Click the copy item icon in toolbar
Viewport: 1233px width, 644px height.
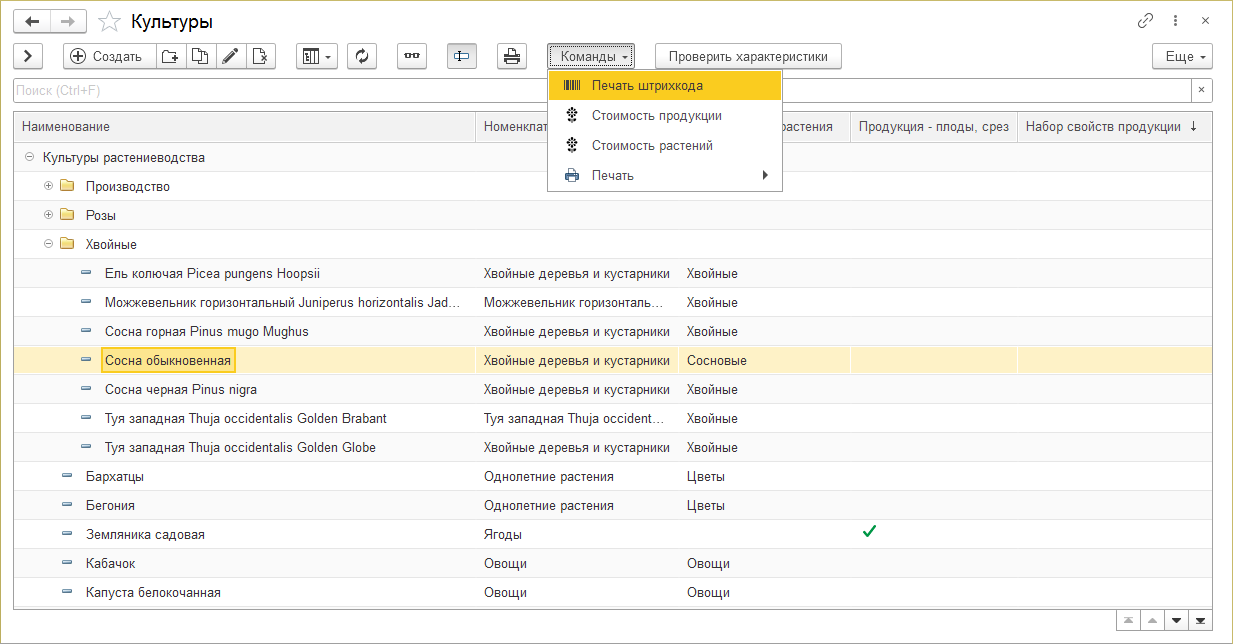(200, 56)
